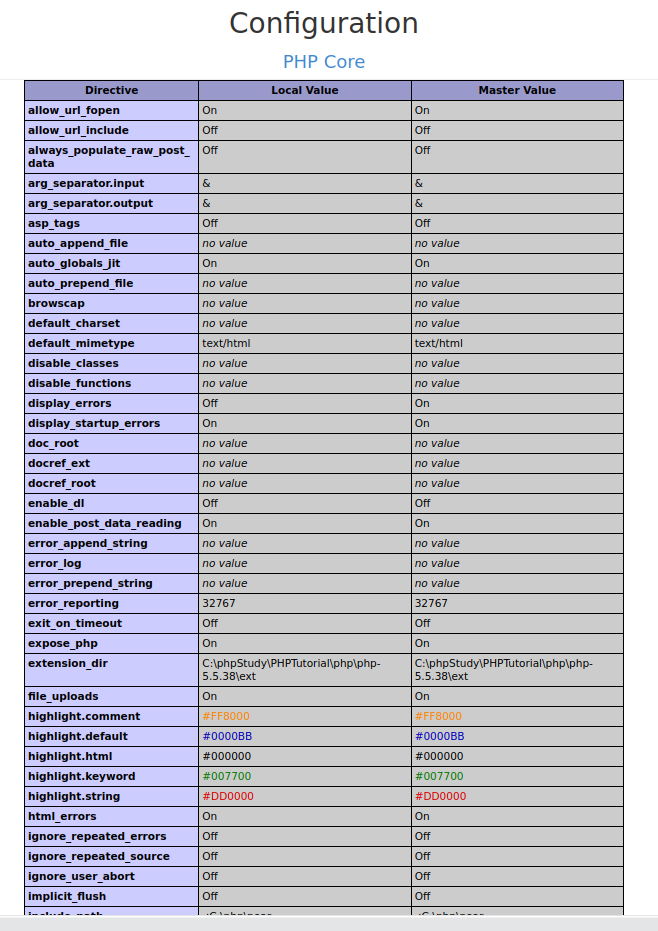Click master red value #DD0000
Image resolution: width=658 pixels, height=931 pixels.
(x=440, y=796)
